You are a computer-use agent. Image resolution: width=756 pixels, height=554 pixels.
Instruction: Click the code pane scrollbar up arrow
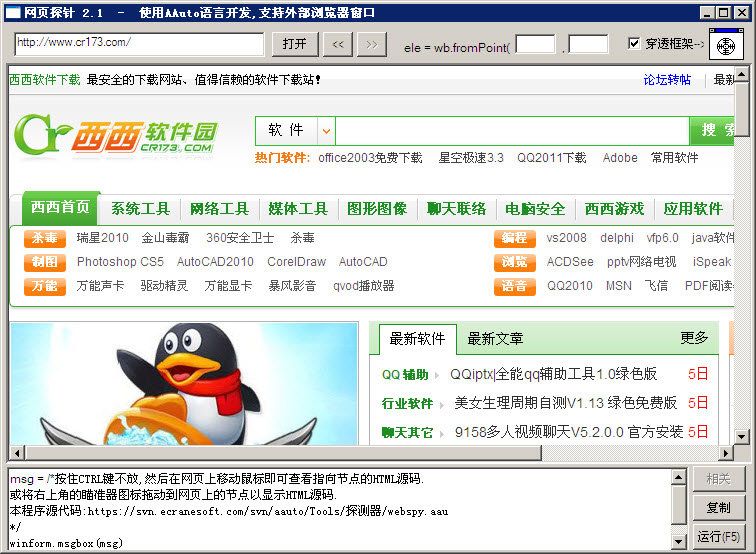tap(678, 477)
